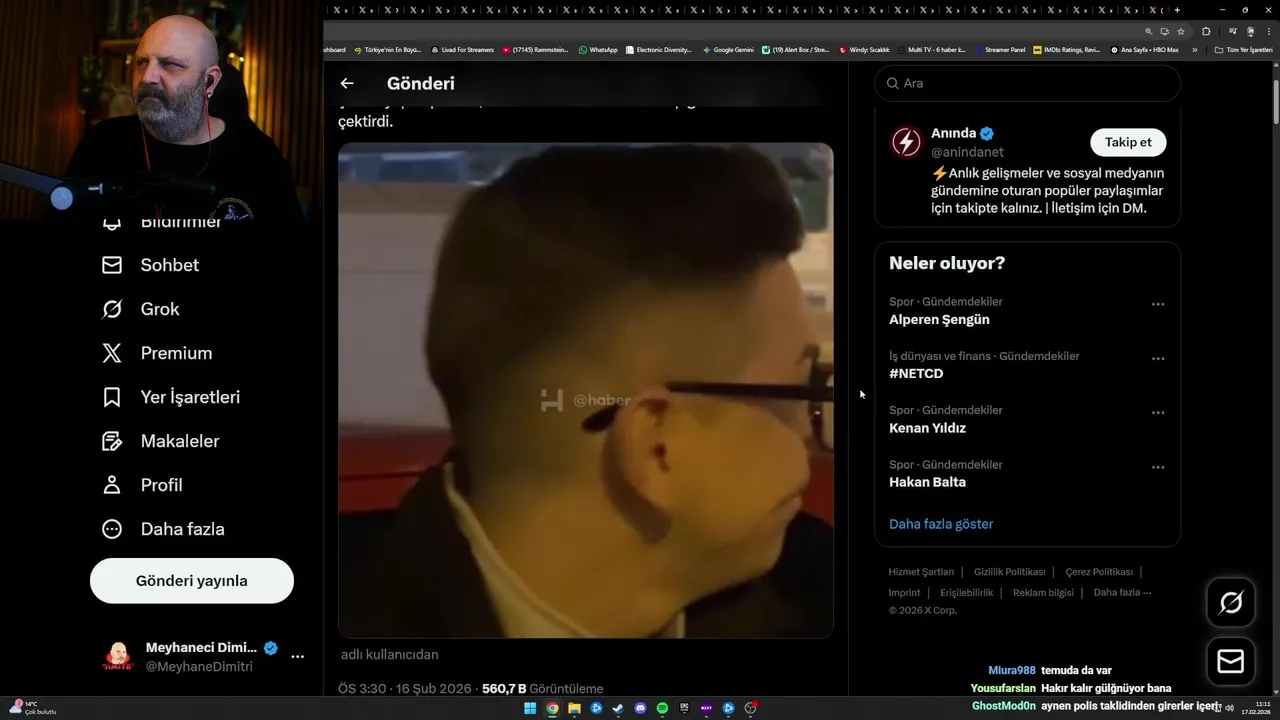1280x720 pixels.
Task: Open Sohbet messages in sidebar
Action: tap(151, 265)
